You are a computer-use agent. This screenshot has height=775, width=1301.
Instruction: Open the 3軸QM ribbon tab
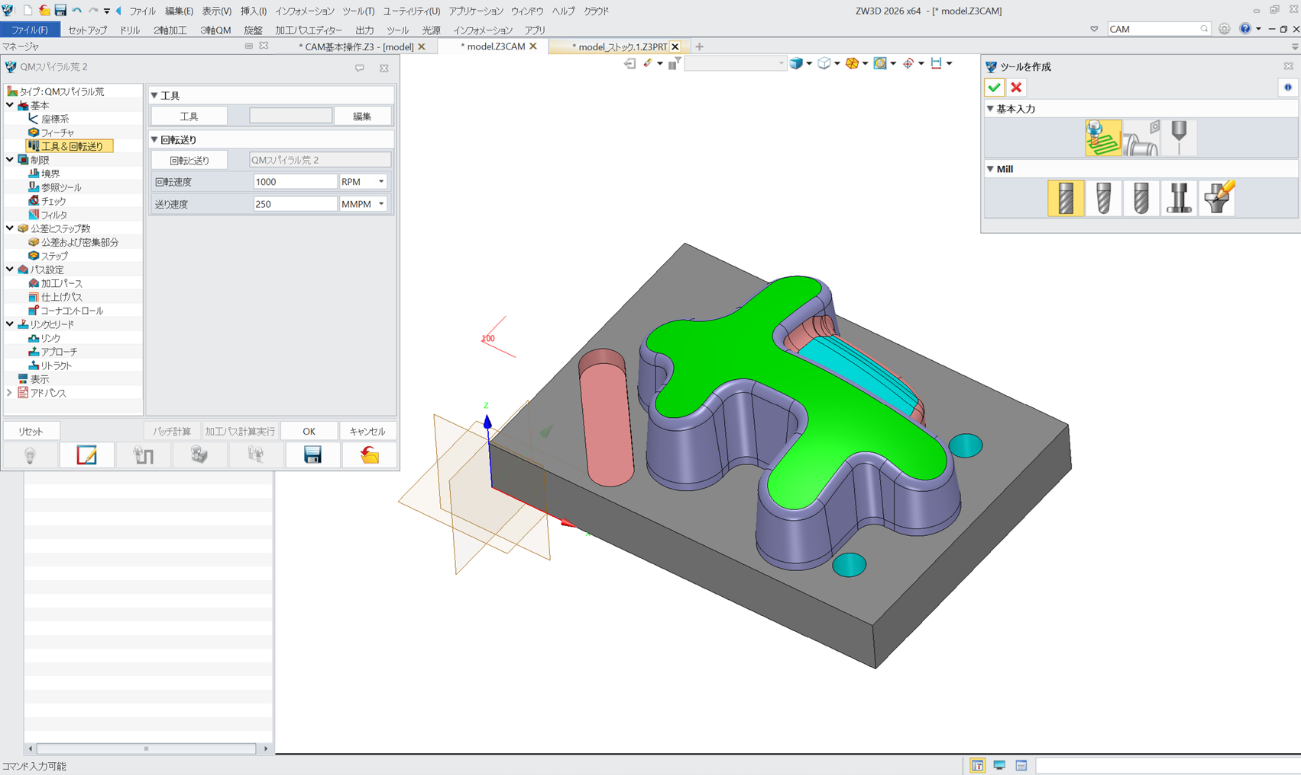[215, 30]
